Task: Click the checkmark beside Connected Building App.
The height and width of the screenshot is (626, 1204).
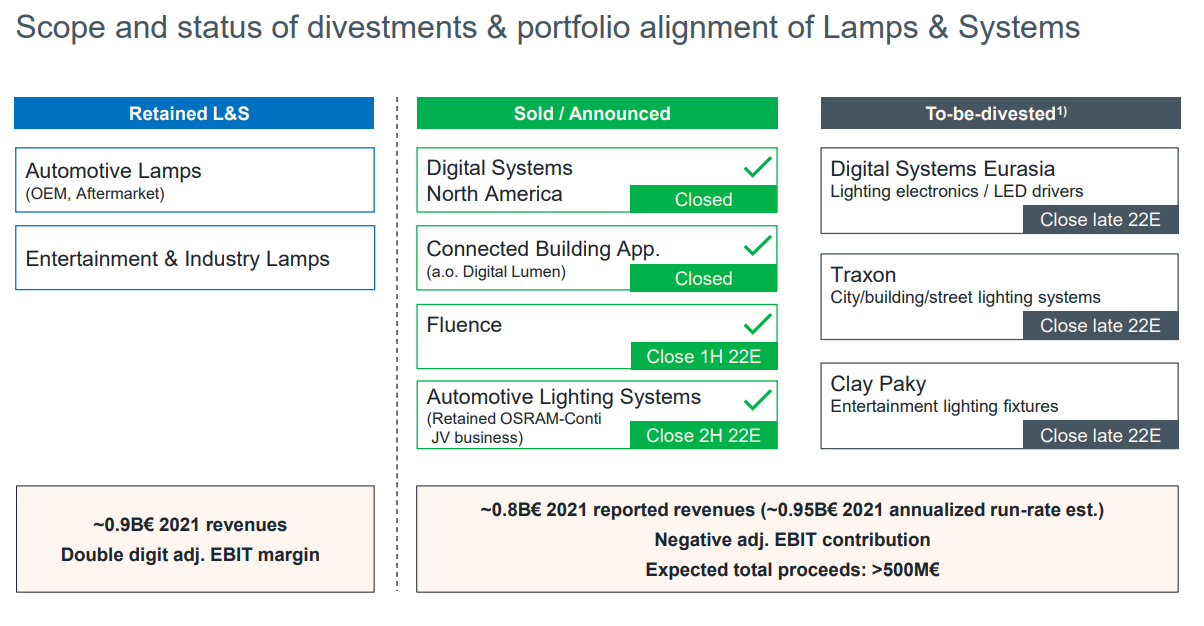Action: point(758,244)
